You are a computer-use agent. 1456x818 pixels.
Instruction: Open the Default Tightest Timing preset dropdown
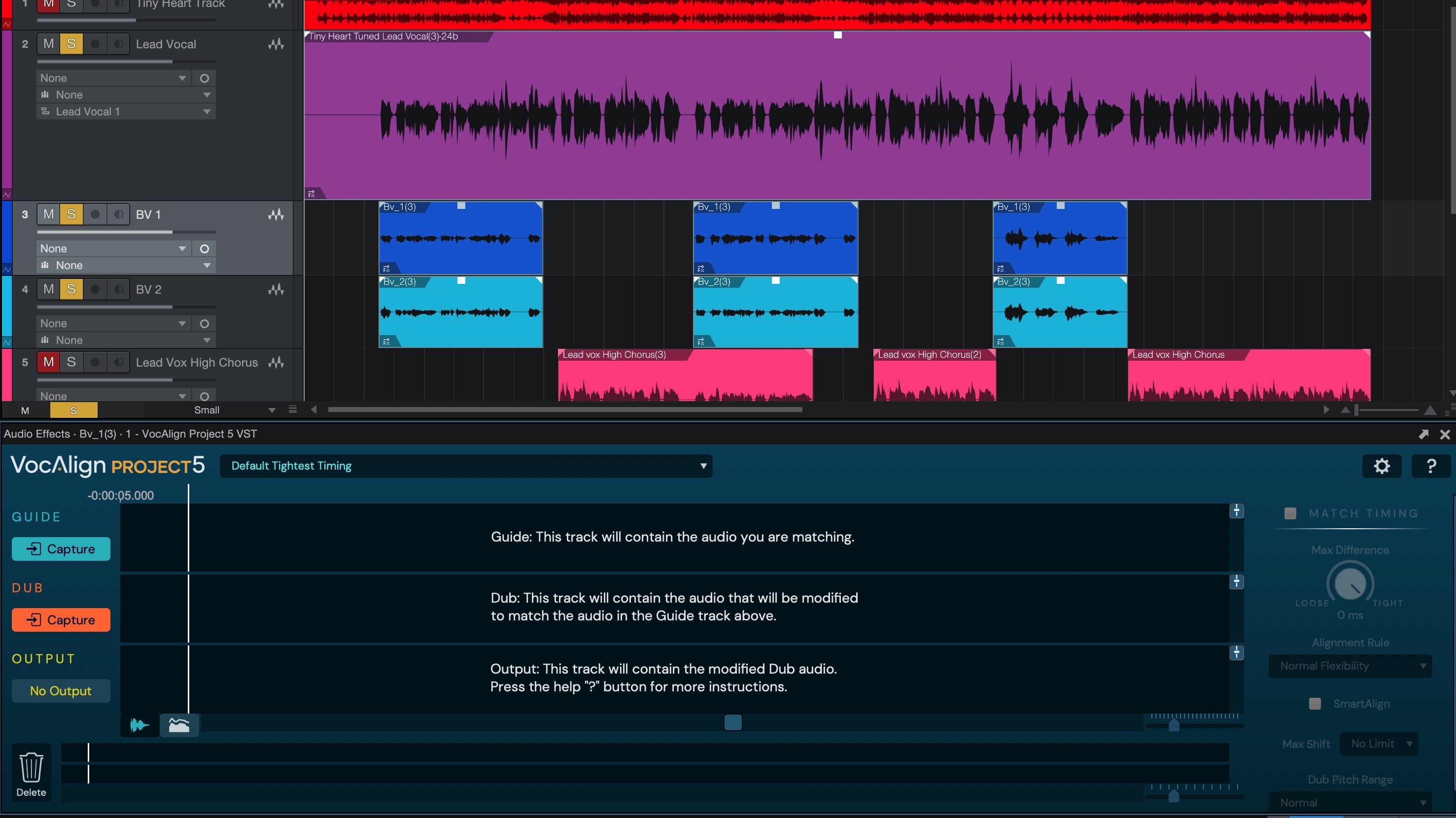tap(466, 466)
